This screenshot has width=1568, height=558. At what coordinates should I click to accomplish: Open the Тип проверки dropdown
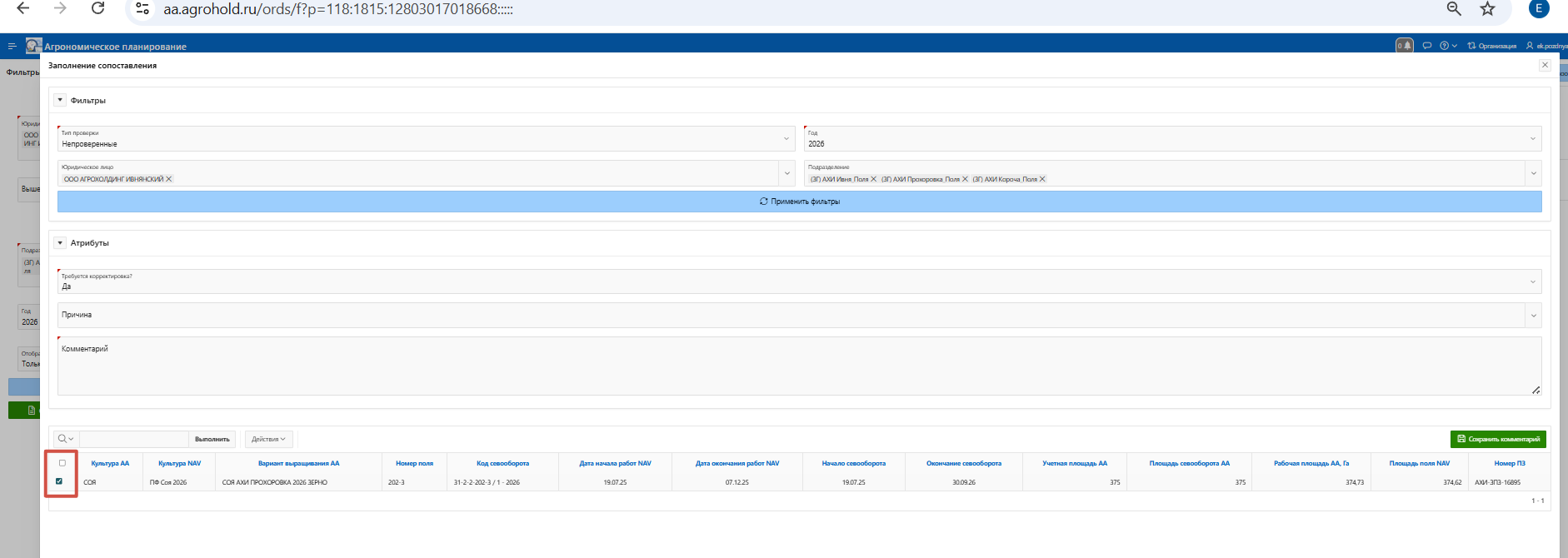[x=786, y=139]
